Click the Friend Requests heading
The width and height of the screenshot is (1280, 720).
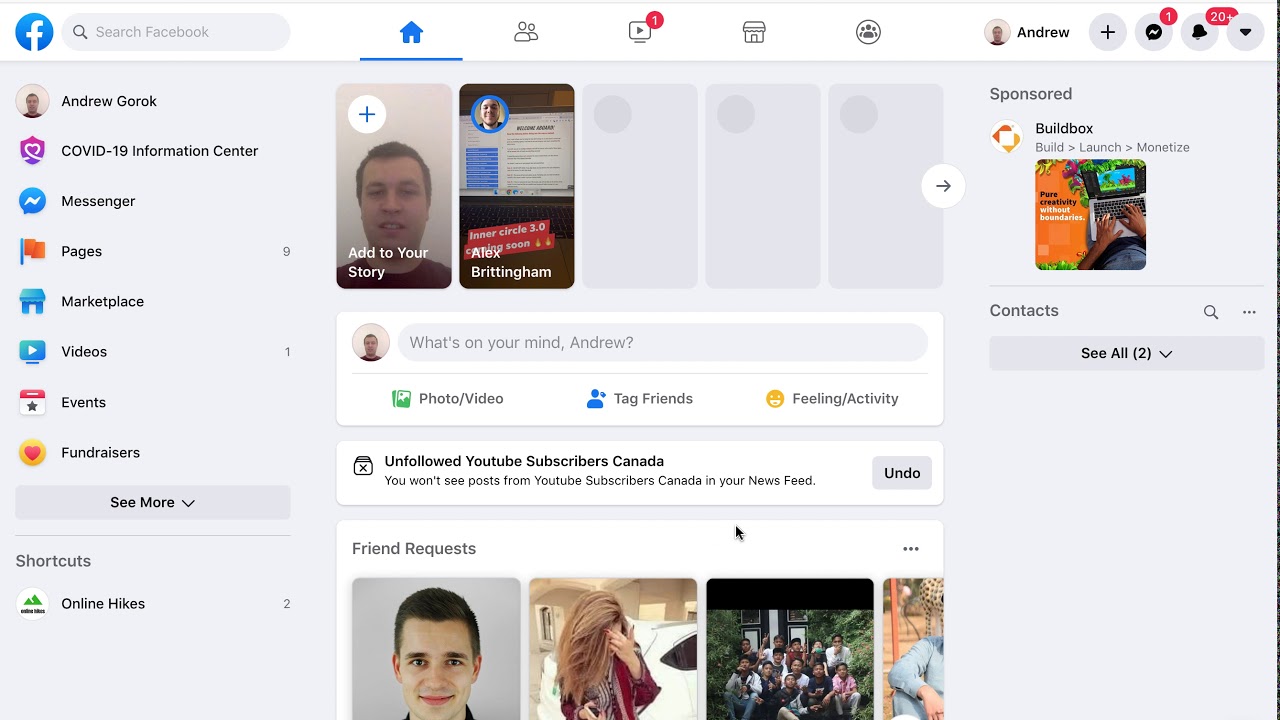coord(414,549)
